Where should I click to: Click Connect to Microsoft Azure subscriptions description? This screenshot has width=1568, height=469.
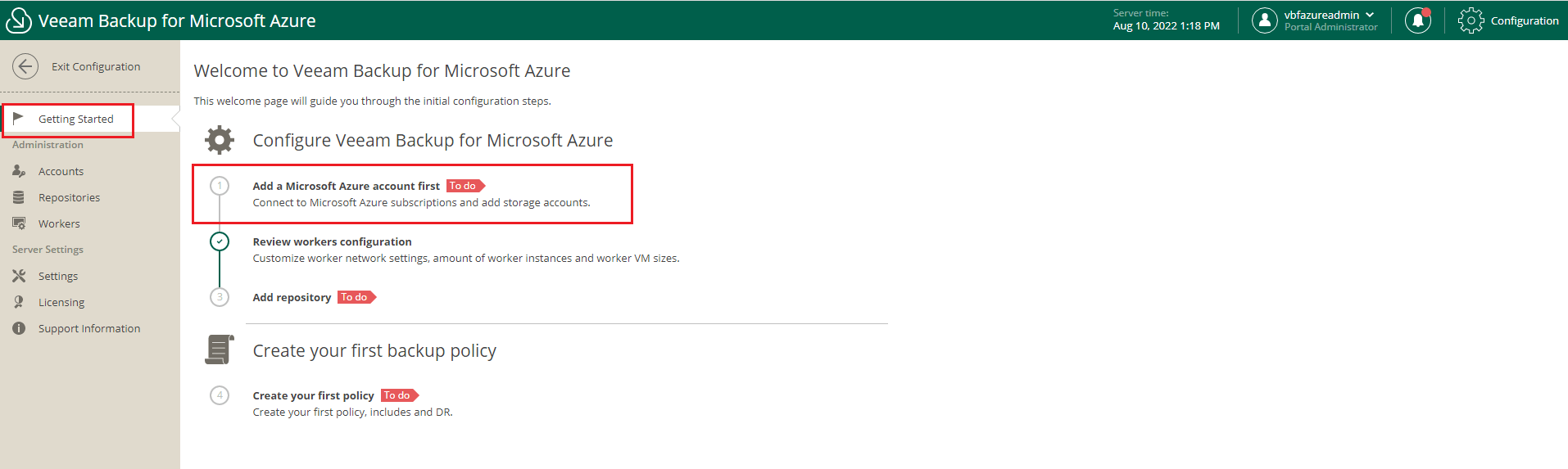[421, 202]
